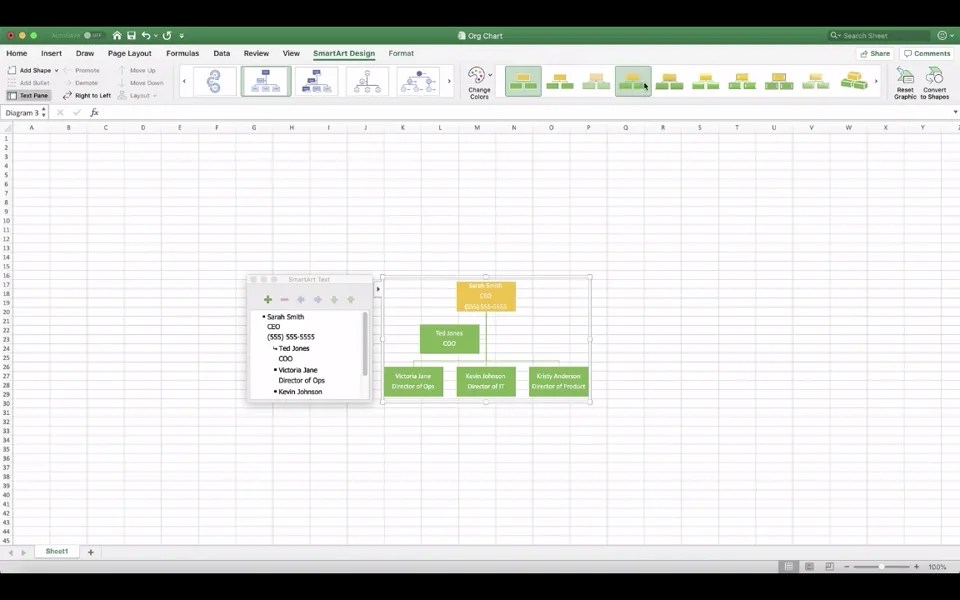Select the Half Circle org chart layout
The width and height of the screenshot is (960, 600).
[367, 81]
